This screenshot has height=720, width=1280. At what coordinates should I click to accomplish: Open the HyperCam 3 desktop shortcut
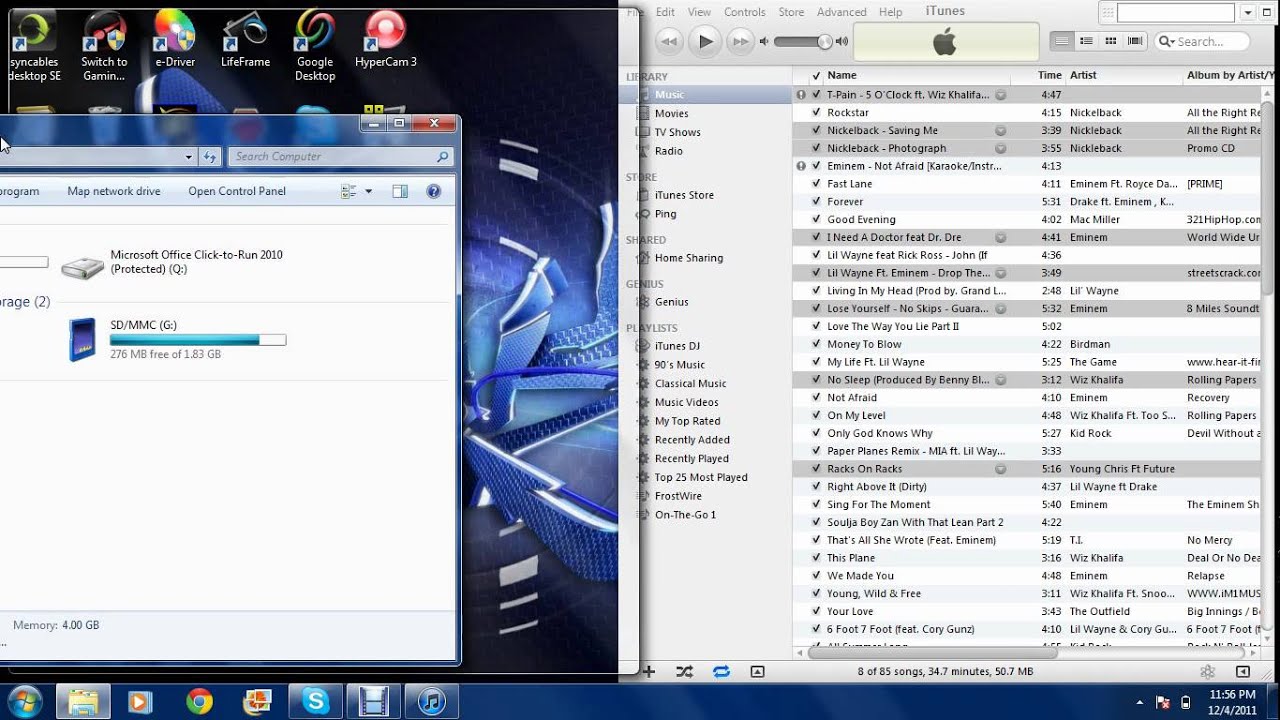tap(385, 40)
